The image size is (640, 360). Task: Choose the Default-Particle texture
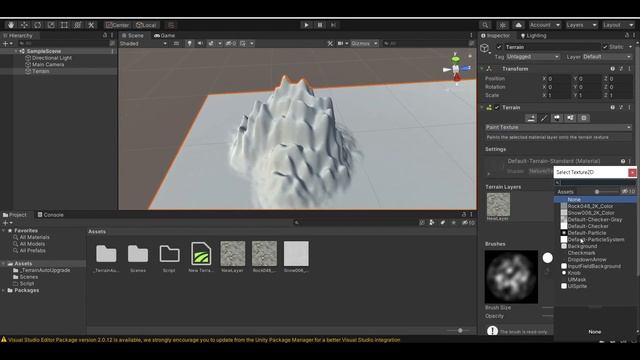click(587, 233)
